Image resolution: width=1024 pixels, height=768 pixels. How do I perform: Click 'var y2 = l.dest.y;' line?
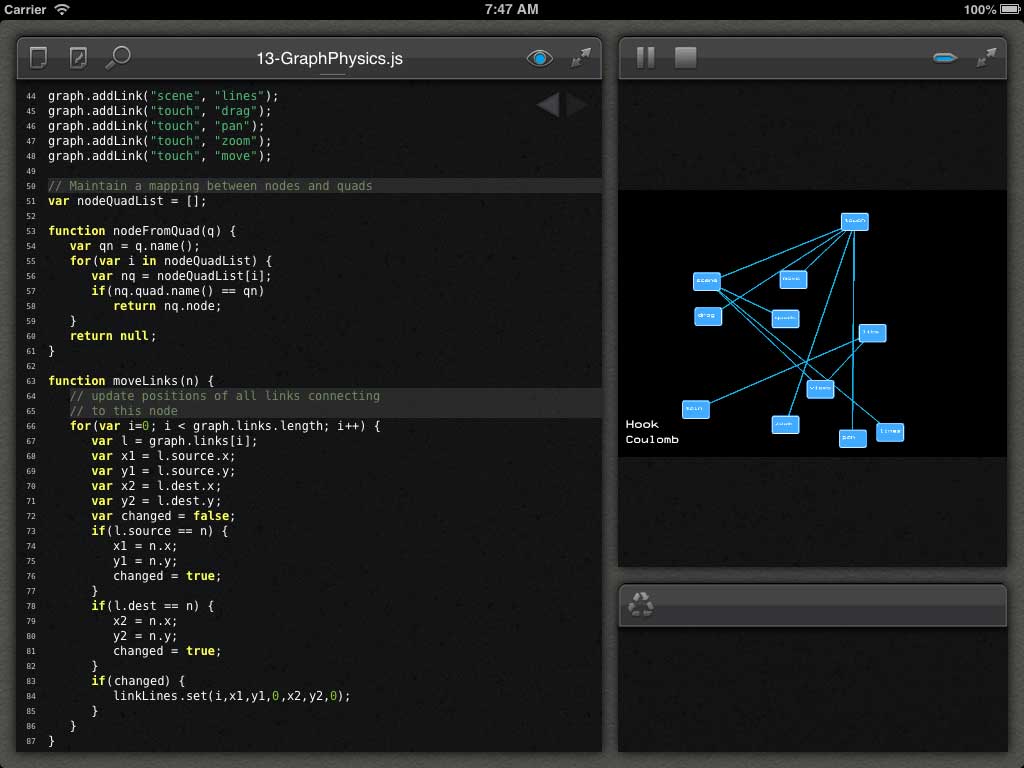pyautogui.click(x=156, y=502)
